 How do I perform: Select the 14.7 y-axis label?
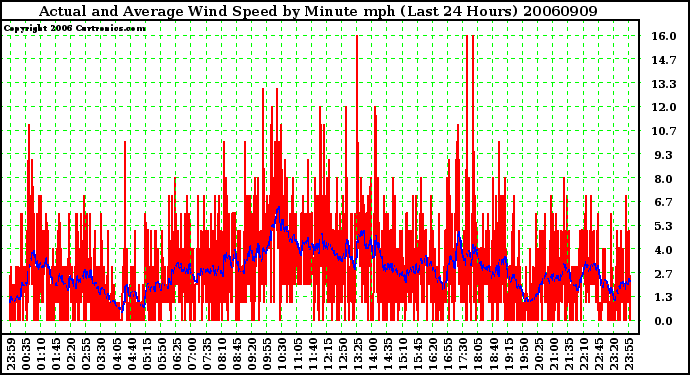[x=664, y=60]
